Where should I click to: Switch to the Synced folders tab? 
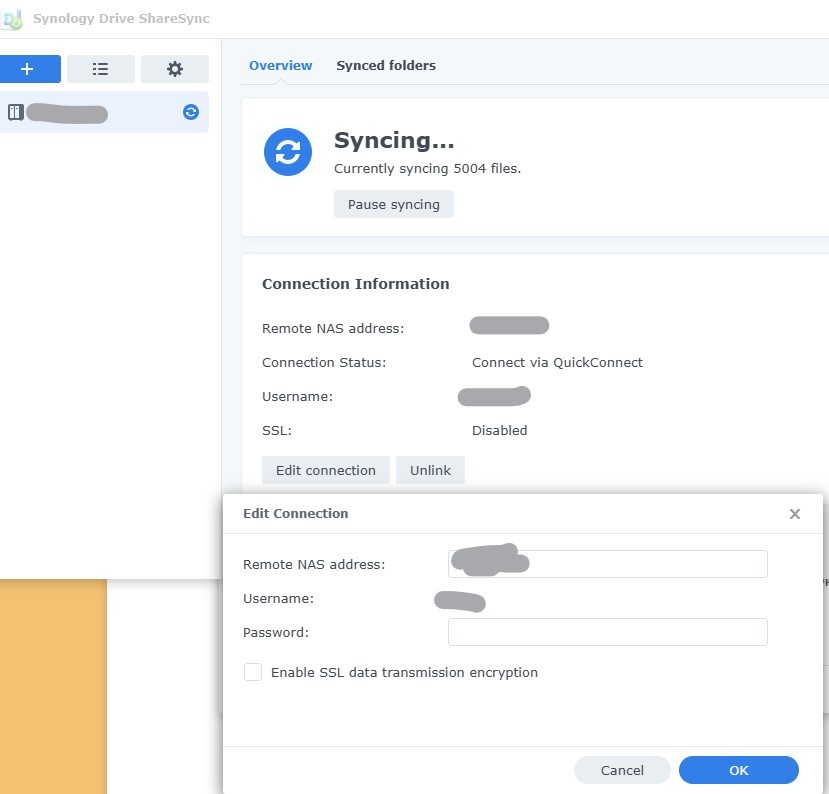386,65
